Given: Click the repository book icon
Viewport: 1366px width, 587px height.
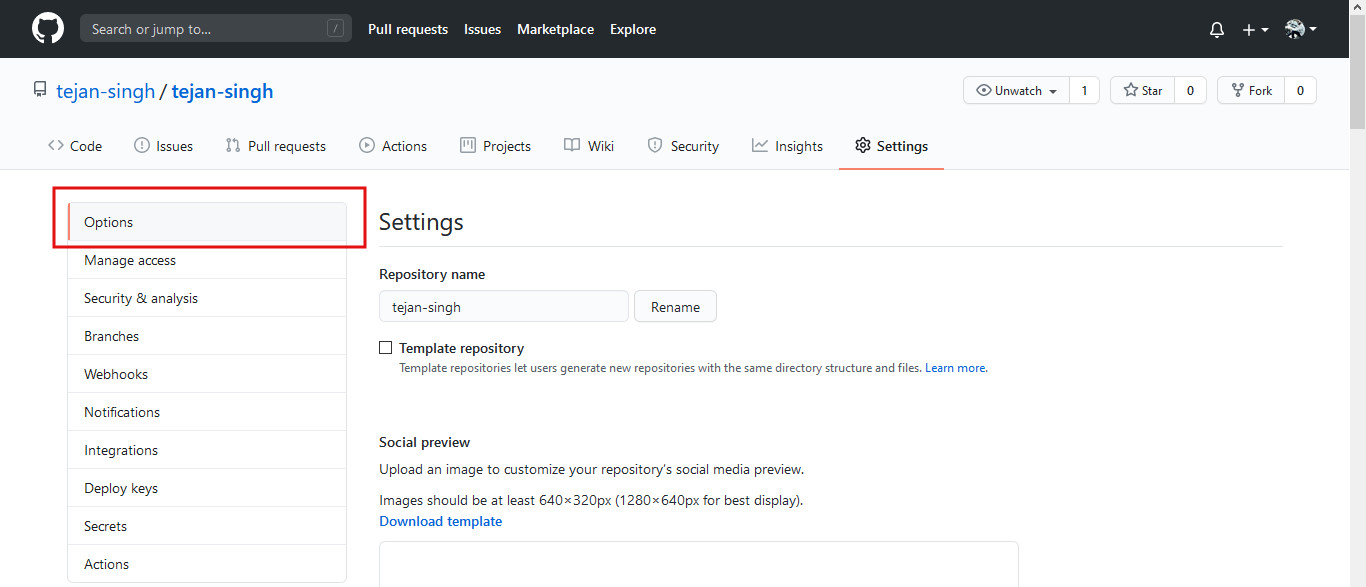Looking at the screenshot, I should 40,91.
